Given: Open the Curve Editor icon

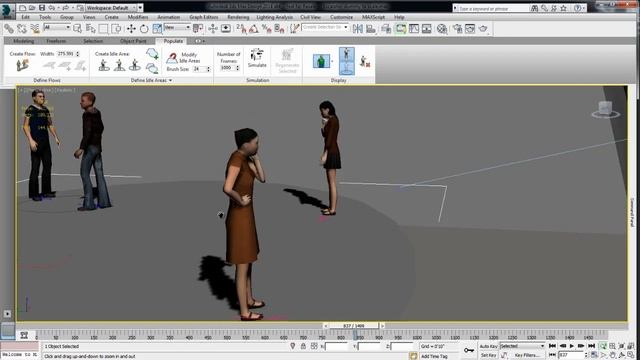Looking at the screenshot, I should click(x=414, y=29).
